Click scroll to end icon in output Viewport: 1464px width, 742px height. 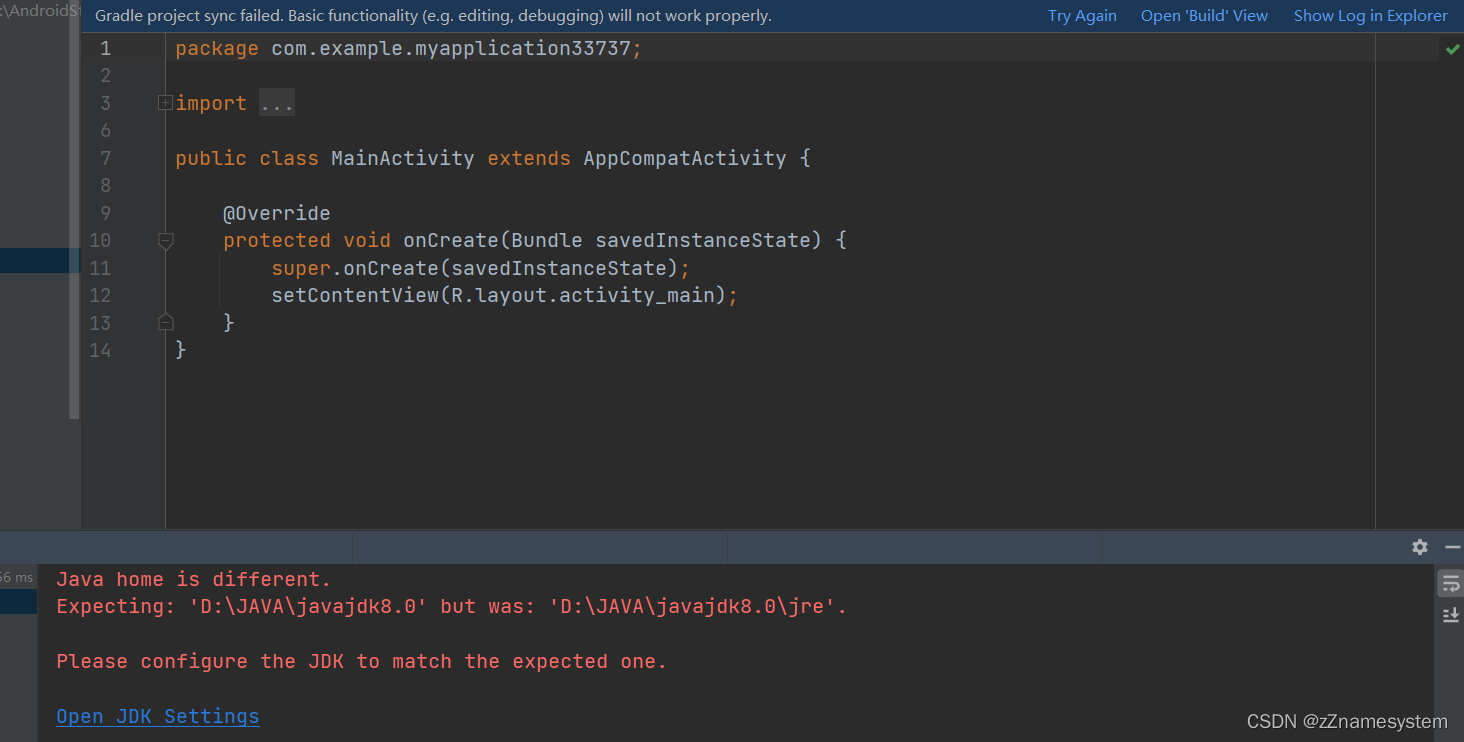click(x=1451, y=615)
